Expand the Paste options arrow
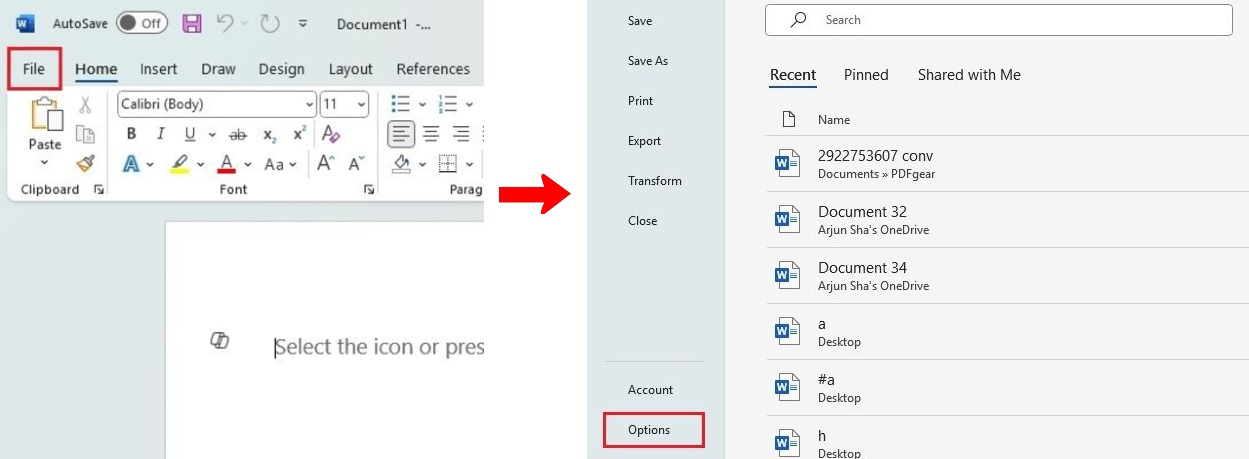The image size is (1249, 459). coord(45,162)
